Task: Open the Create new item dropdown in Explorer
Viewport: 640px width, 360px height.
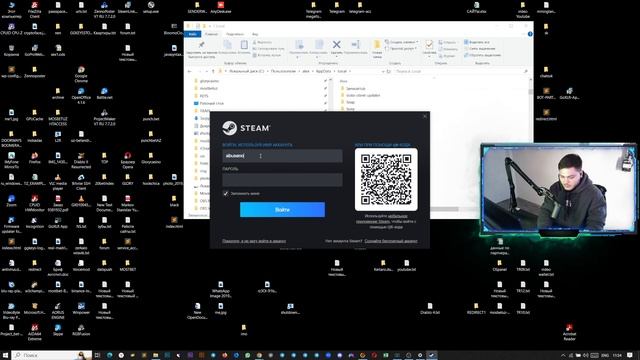Action: coord(402,42)
